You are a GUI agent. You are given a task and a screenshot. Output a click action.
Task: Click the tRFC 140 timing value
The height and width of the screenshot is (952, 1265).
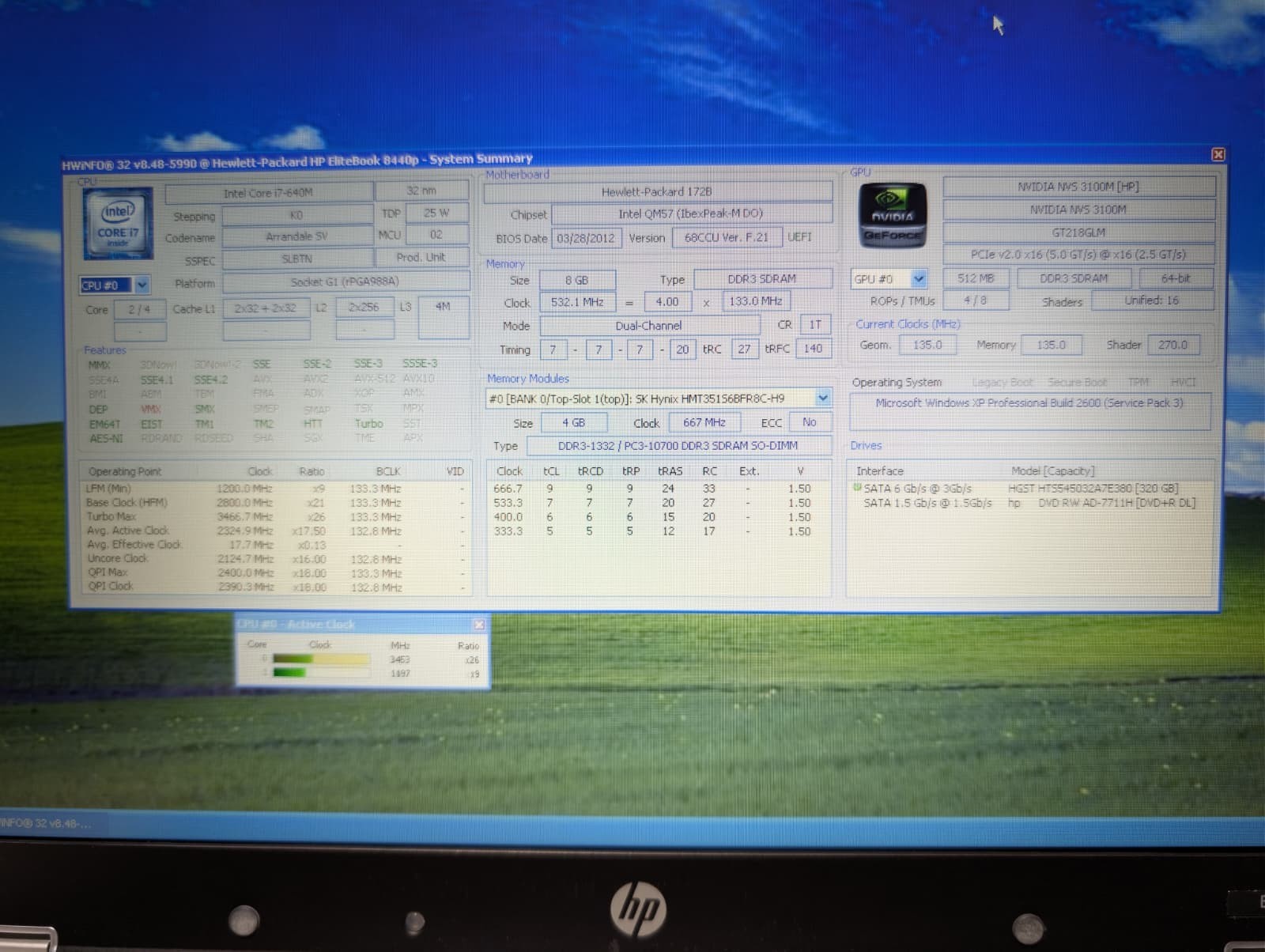(813, 348)
